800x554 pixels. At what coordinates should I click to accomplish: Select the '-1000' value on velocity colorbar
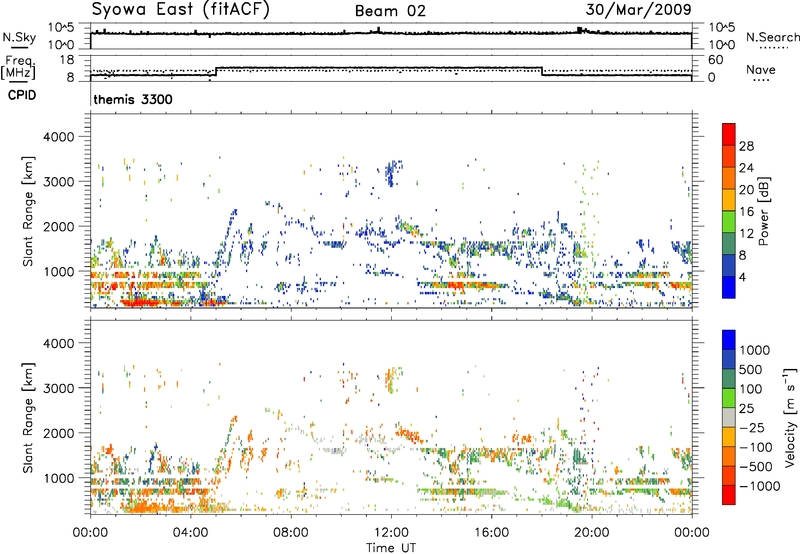pos(760,486)
